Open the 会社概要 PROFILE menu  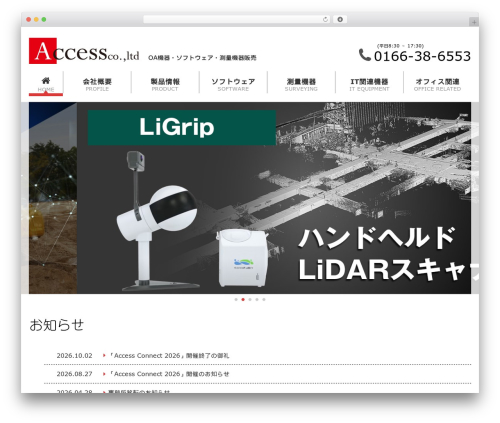point(97,84)
